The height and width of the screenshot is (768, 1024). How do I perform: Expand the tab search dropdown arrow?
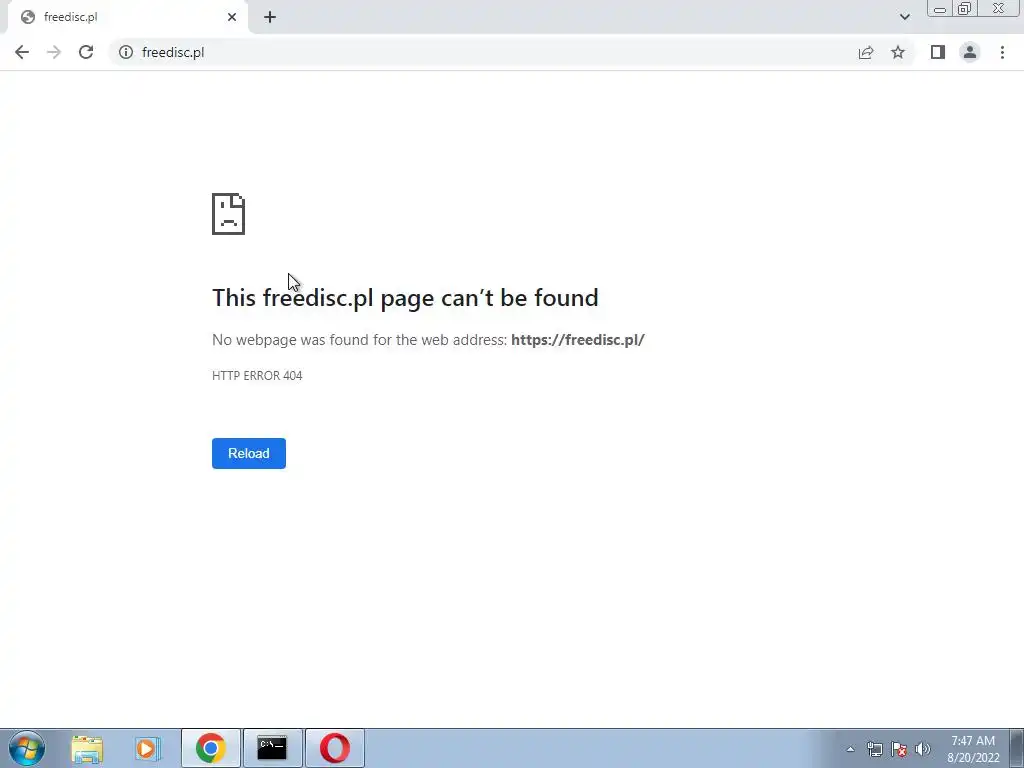tap(904, 17)
